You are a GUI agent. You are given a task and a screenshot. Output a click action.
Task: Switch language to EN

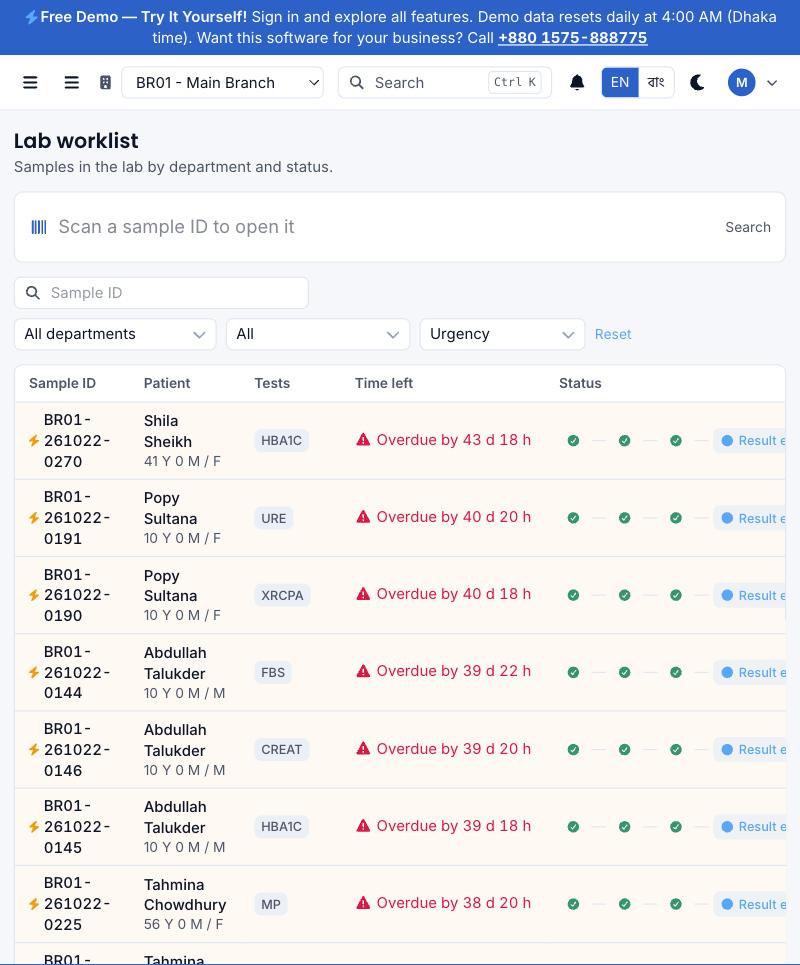(x=620, y=82)
